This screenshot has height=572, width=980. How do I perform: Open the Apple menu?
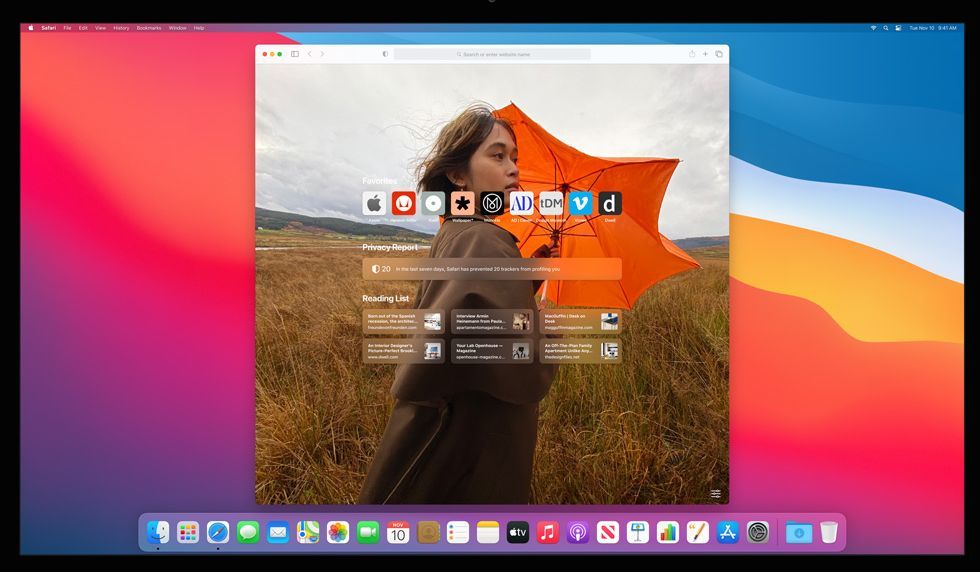coord(31,28)
